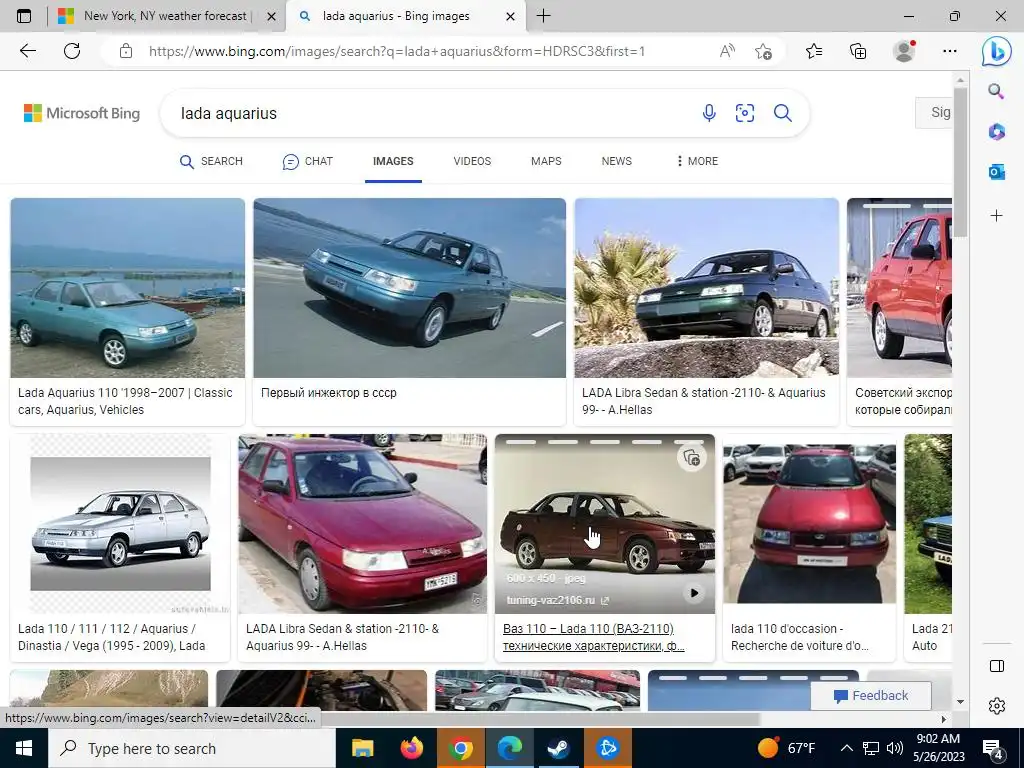1024x768 pixels.
Task: Play the Ваз 110 image slideshow arrow
Action: click(694, 593)
